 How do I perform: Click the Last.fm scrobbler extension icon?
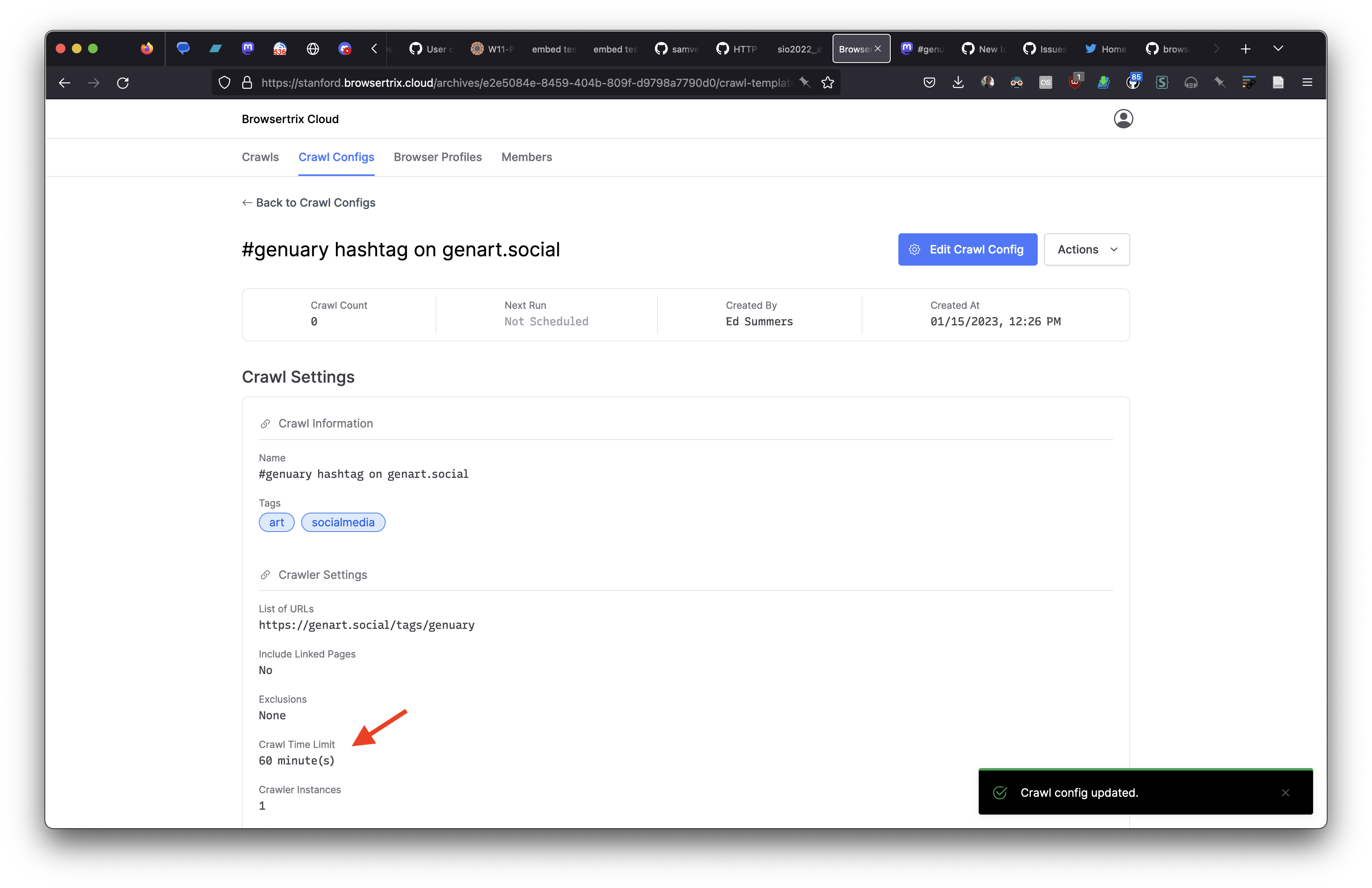click(x=1046, y=82)
